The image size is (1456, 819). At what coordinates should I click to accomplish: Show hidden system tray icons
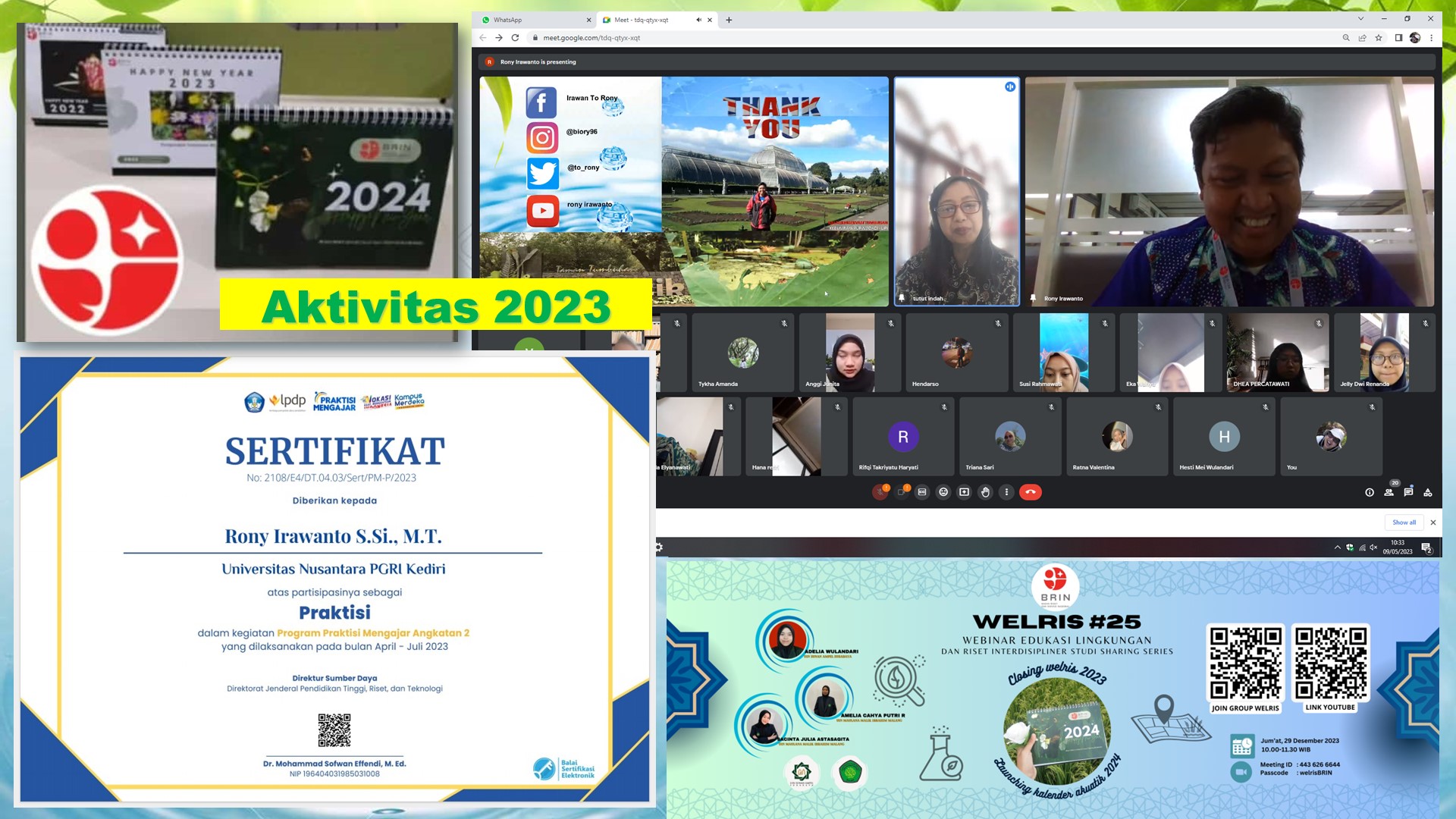[x=1338, y=548]
